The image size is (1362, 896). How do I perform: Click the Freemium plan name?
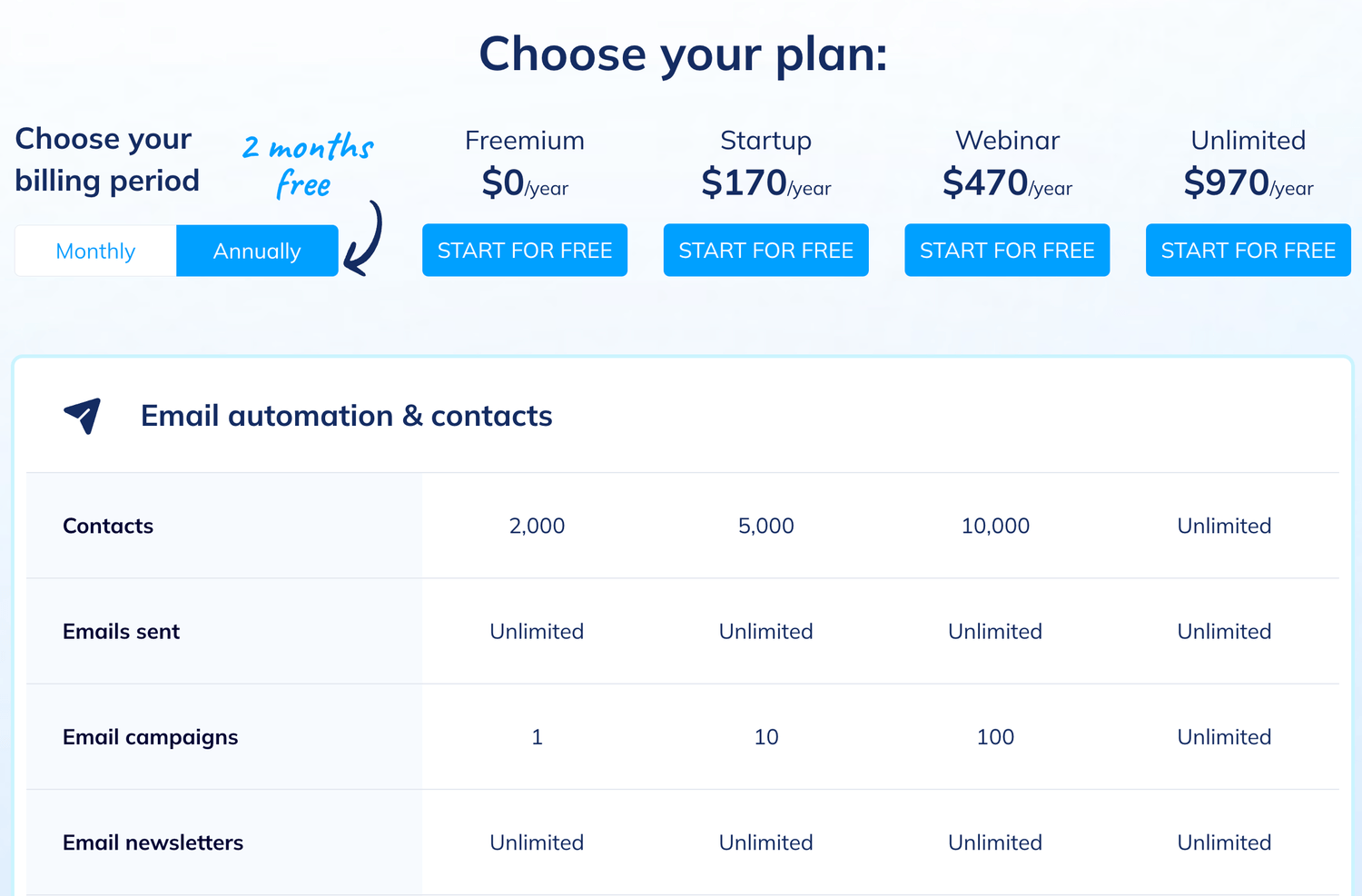(x=525, y=141)
